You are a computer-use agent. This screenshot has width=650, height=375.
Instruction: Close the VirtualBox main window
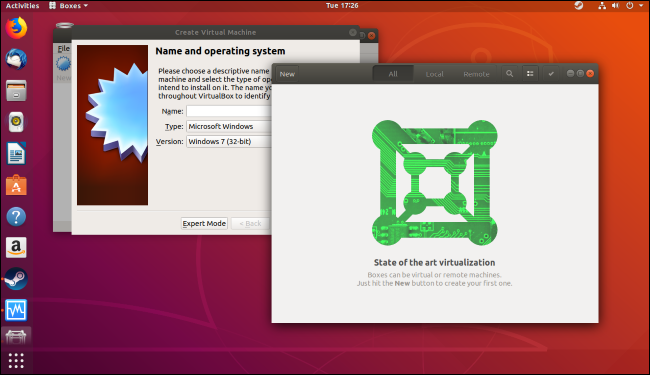[x=372, y=36]
